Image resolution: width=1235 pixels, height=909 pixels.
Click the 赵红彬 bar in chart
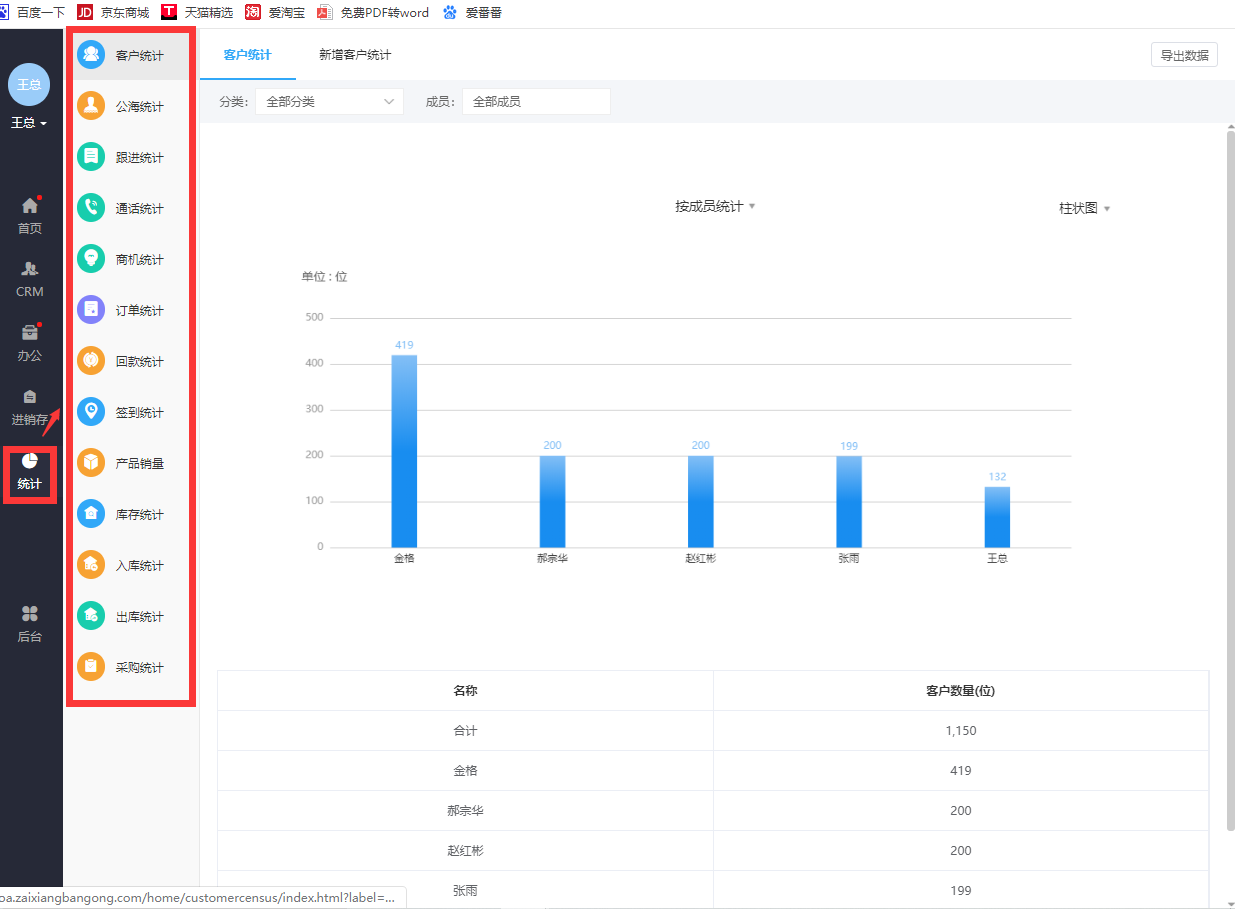700,501
